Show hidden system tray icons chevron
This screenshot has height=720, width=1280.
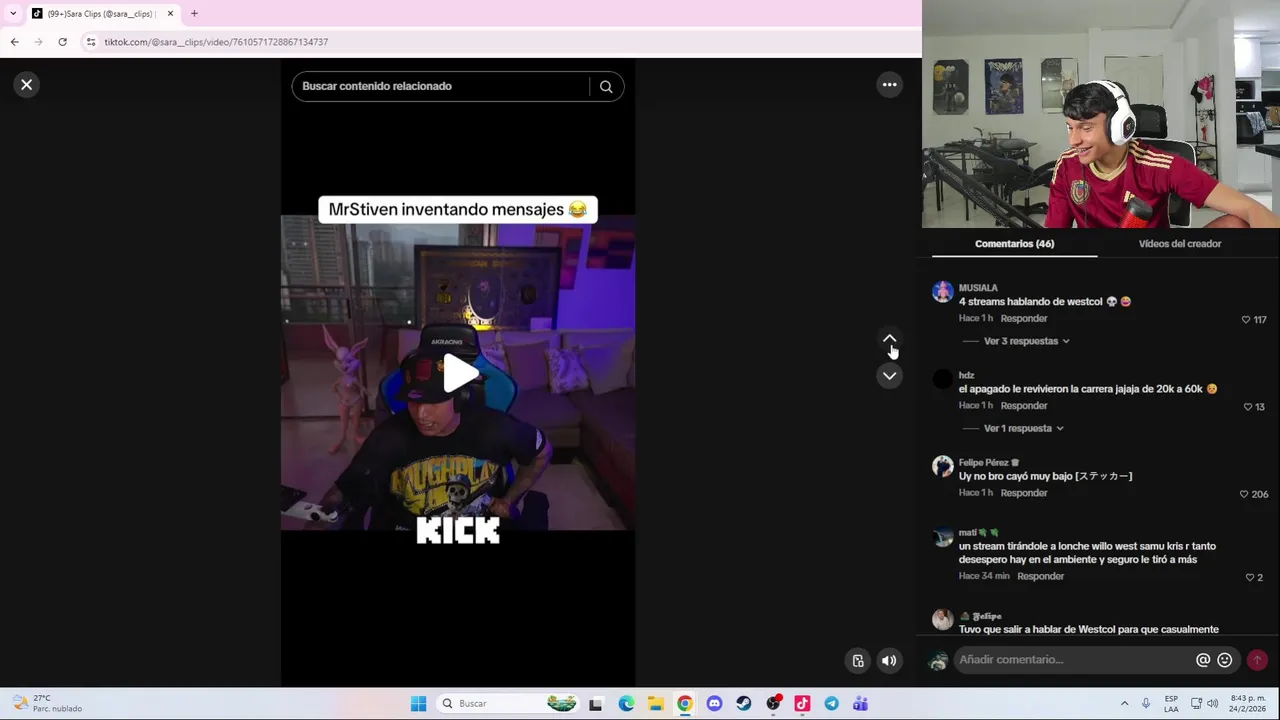click(x=1124, y=704)
